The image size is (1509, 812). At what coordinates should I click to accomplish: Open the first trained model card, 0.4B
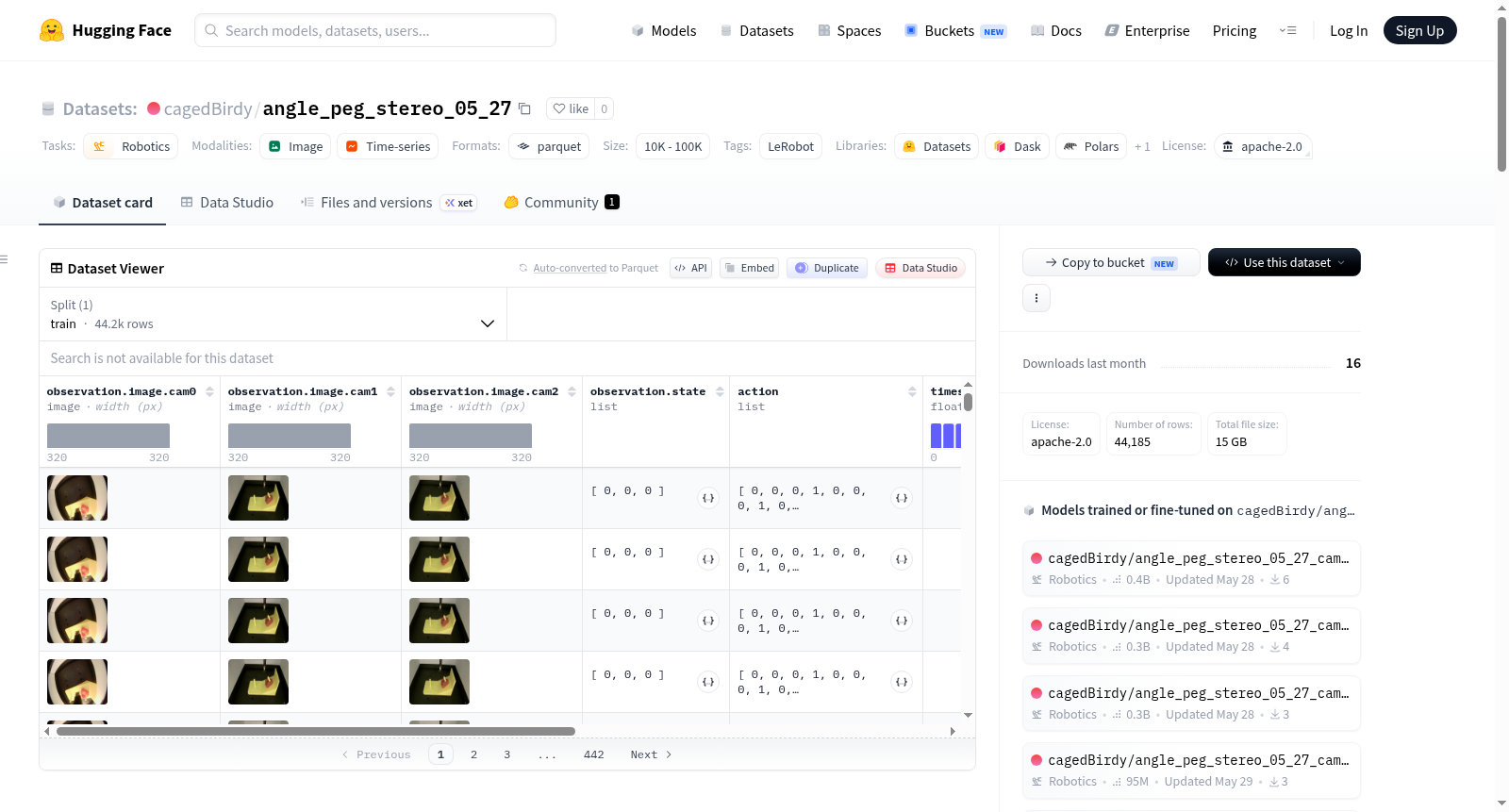(x=1191, y=569)
